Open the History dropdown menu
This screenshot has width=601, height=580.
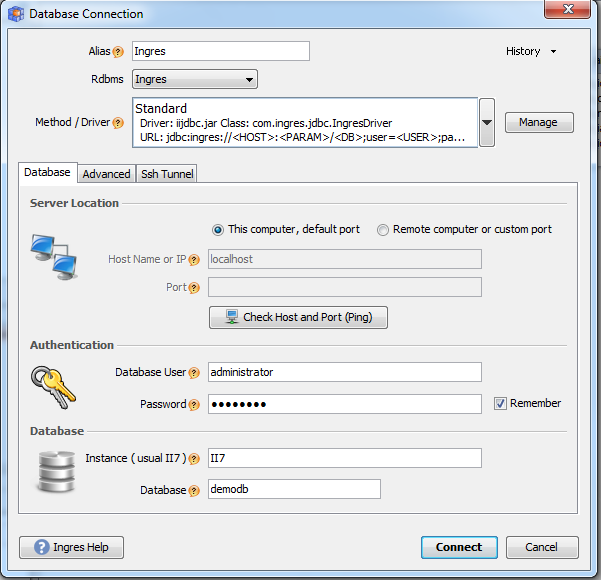[531, 51]
